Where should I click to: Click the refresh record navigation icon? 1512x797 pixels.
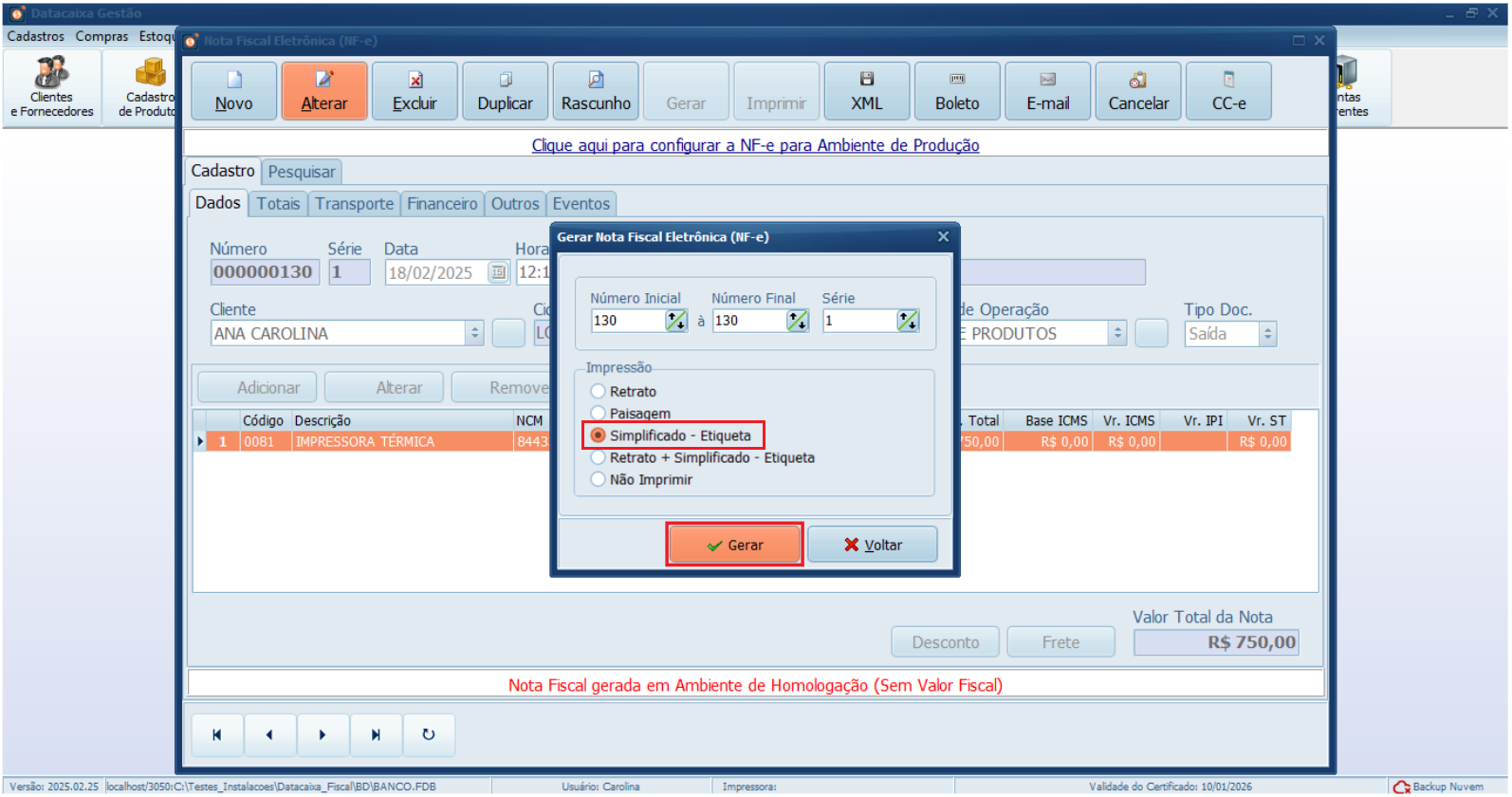[428, 735]
